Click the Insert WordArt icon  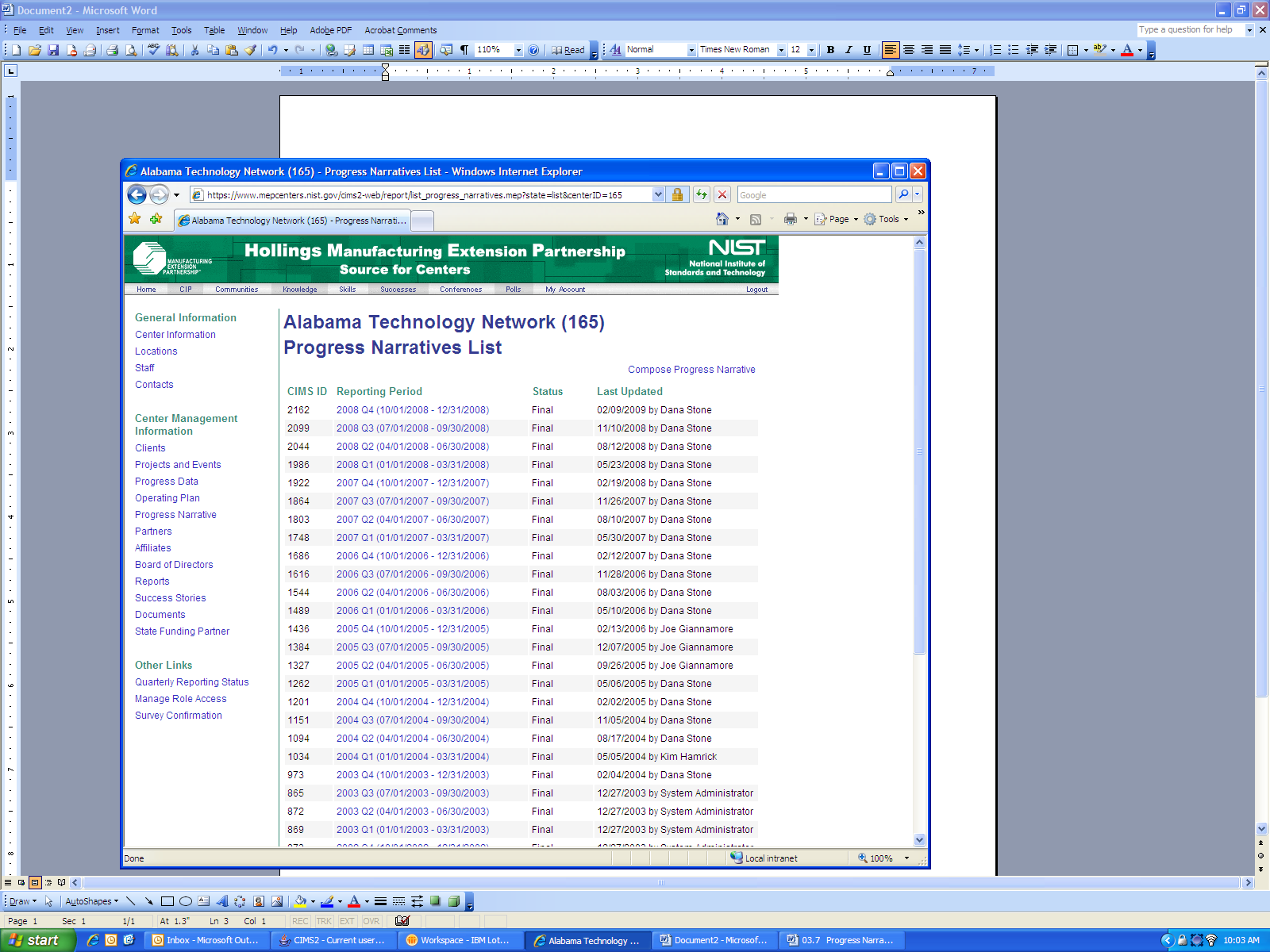pos(221,901)
